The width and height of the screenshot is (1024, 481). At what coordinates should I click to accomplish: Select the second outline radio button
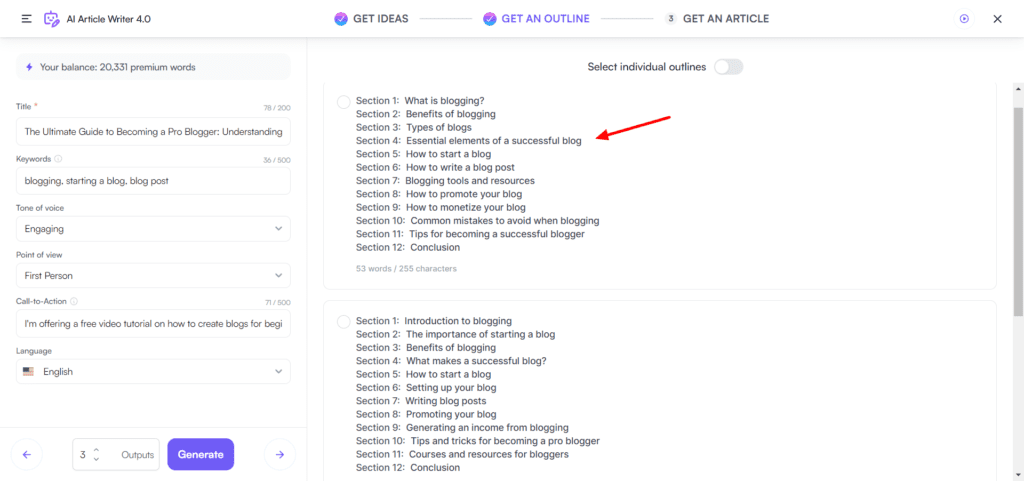[x=344, y=321]
